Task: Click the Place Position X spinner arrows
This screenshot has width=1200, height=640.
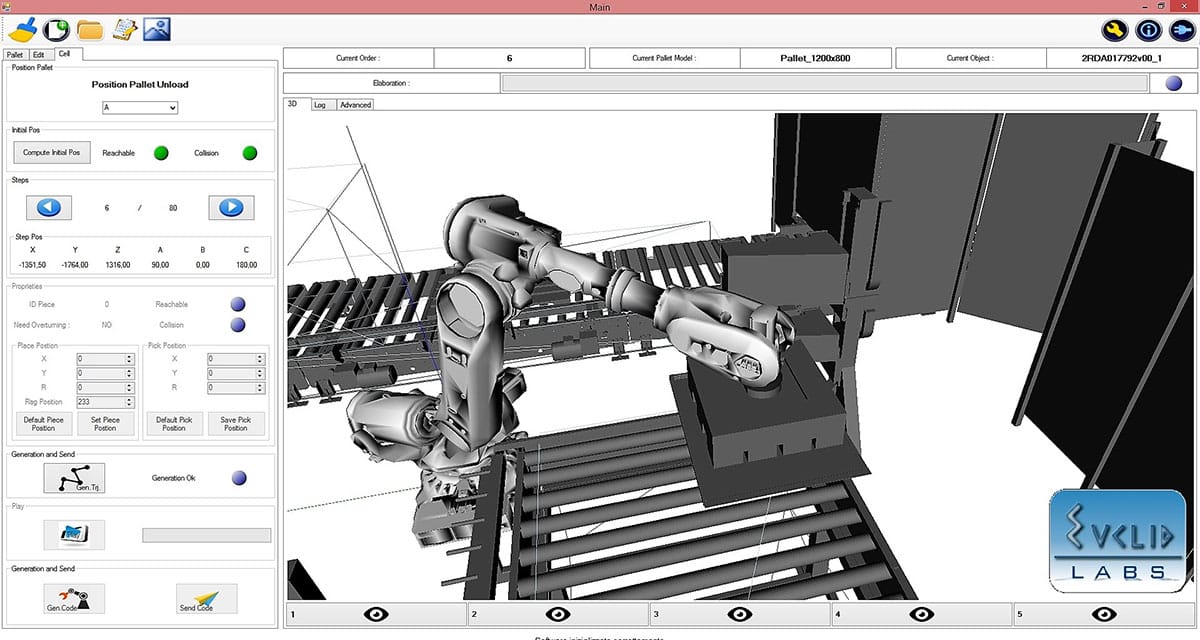Action: pos(130,358)
